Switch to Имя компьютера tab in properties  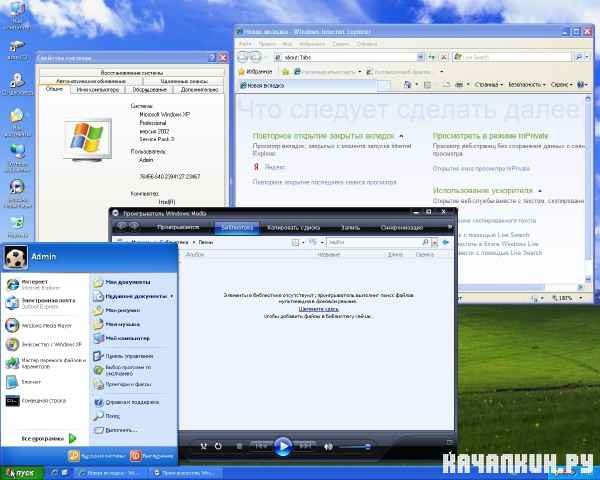coord(98,90)
